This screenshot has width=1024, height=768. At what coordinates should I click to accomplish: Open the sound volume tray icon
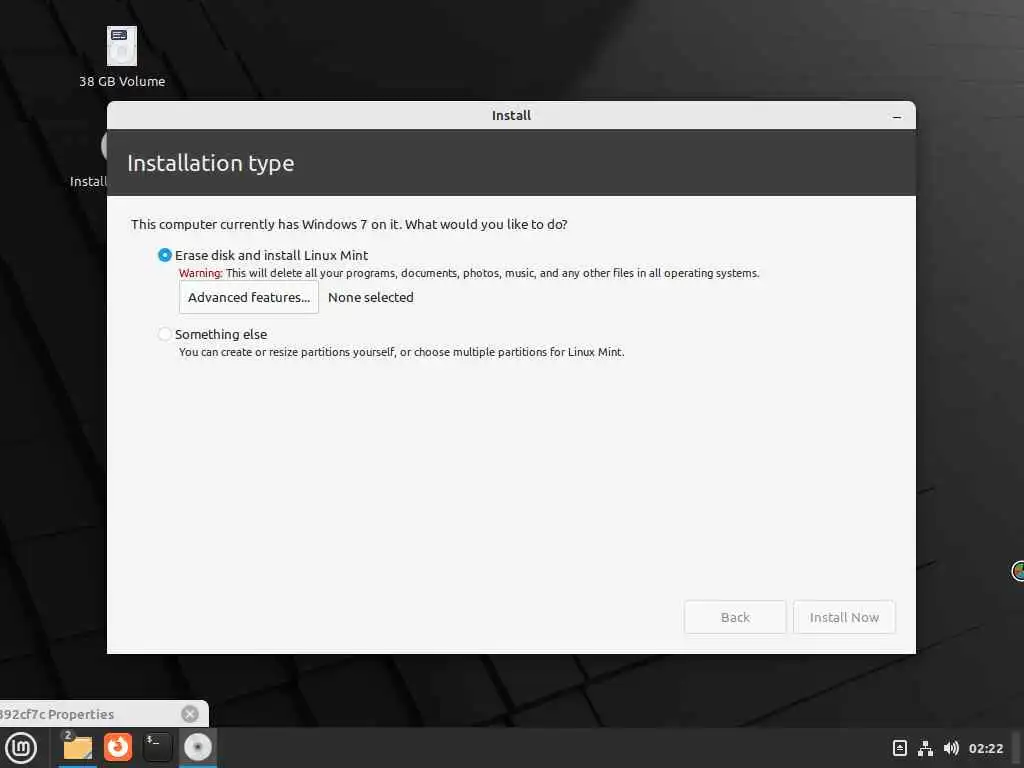point(951,748)
